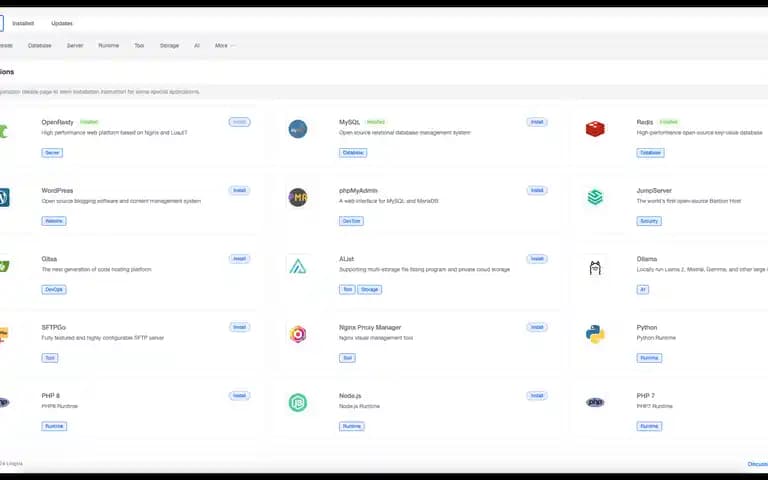Viewport: 768px width, 480px height.
Task: Click the green Installed badge beside OpenResty
Action: tap(89, 122)
